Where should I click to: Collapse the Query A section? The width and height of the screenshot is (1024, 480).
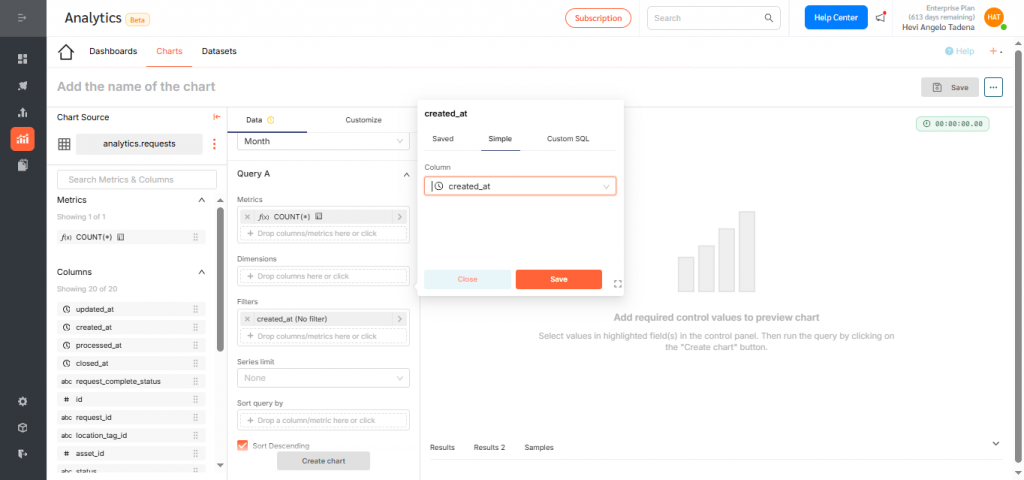point(405,174)
